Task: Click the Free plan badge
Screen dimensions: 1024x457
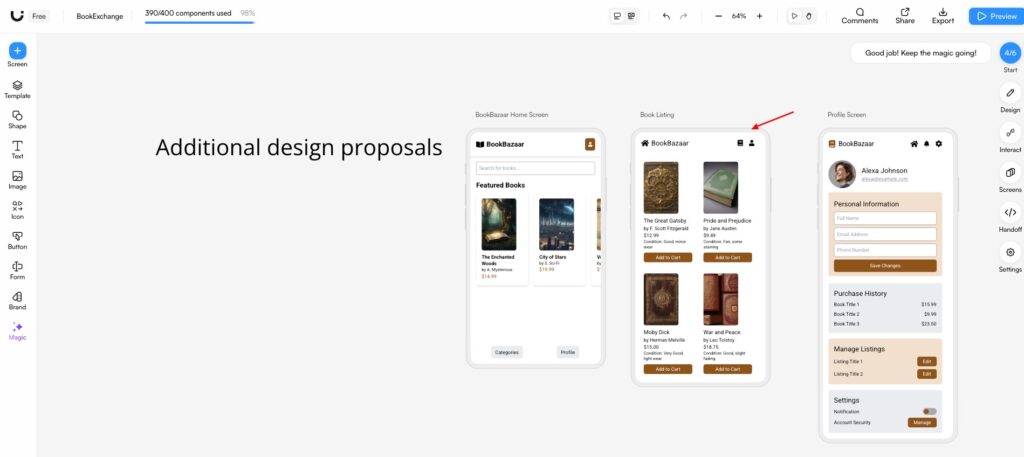Action: (x=39, y=16)
